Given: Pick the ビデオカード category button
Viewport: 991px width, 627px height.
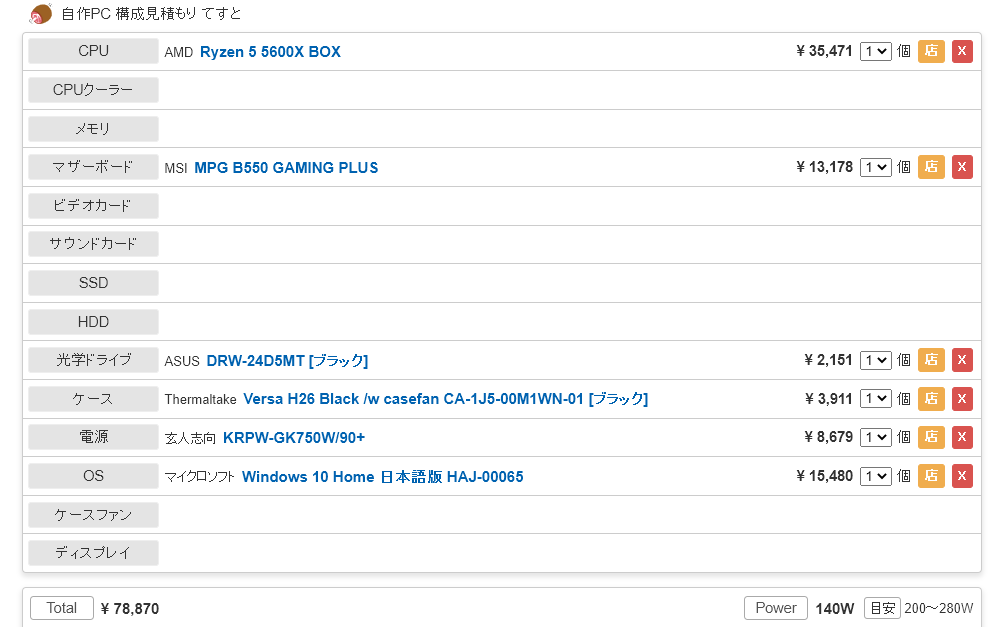Looking at the screenshot, I should (x=94, y=205).
